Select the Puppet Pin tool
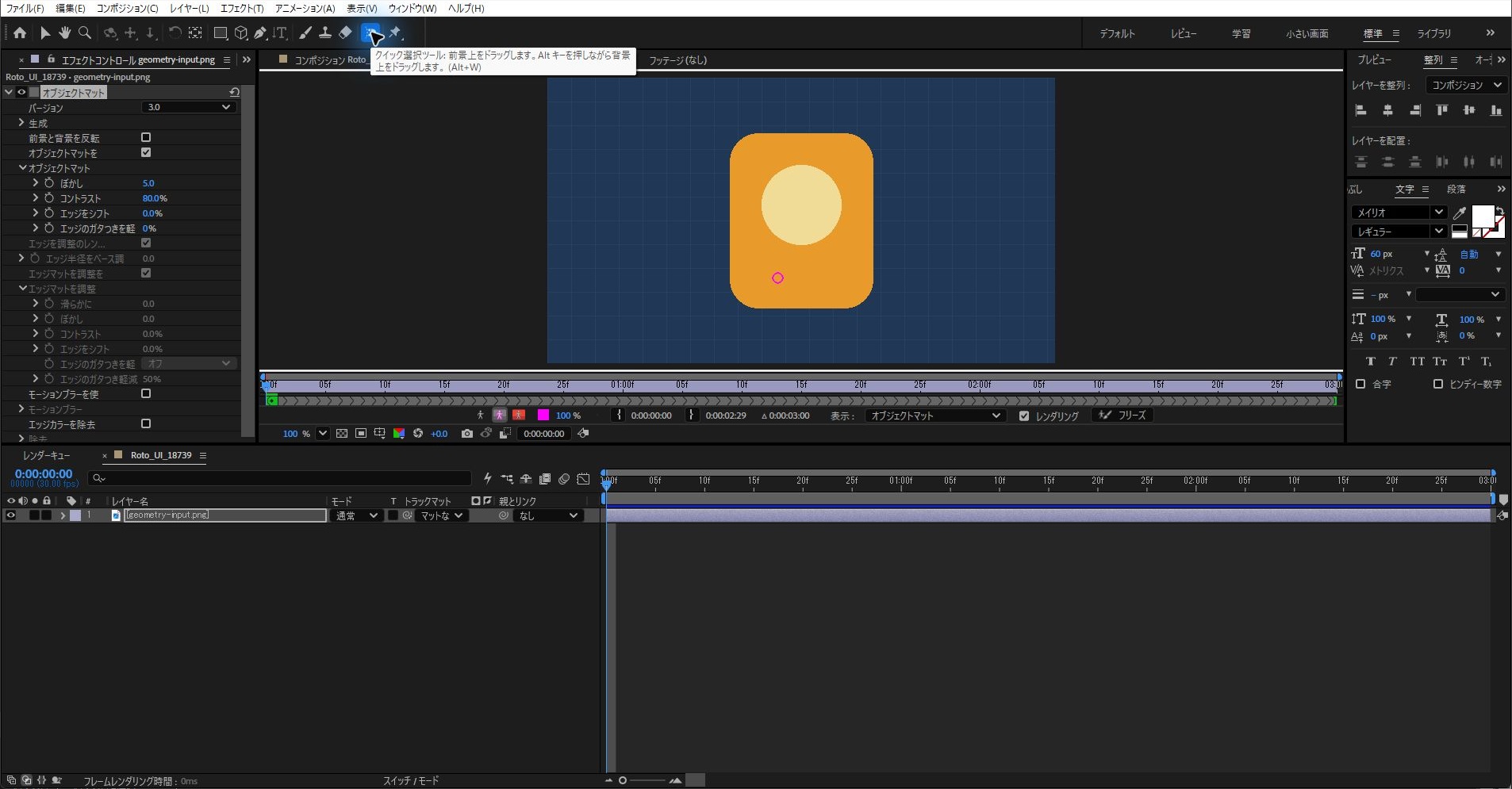 point(395,33)
